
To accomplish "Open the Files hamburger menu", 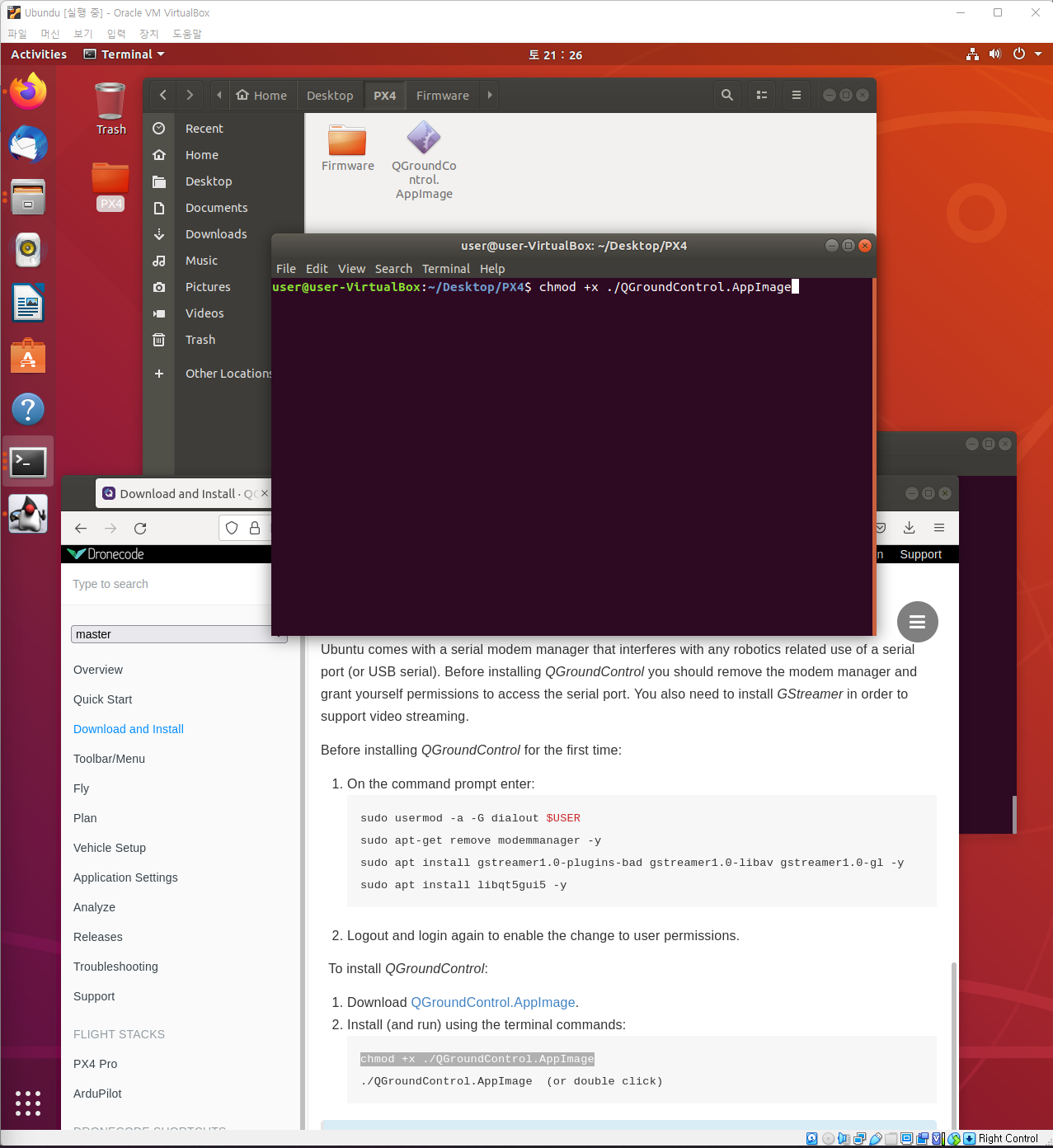I will click(x=797, y=95).
